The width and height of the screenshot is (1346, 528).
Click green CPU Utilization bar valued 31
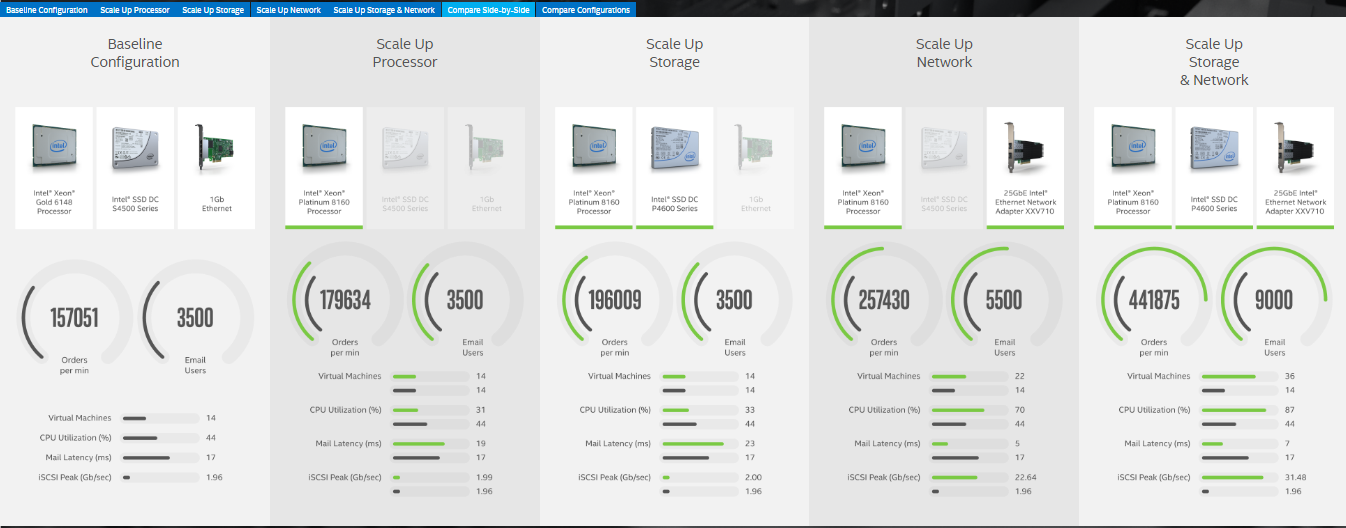[430, 410]
